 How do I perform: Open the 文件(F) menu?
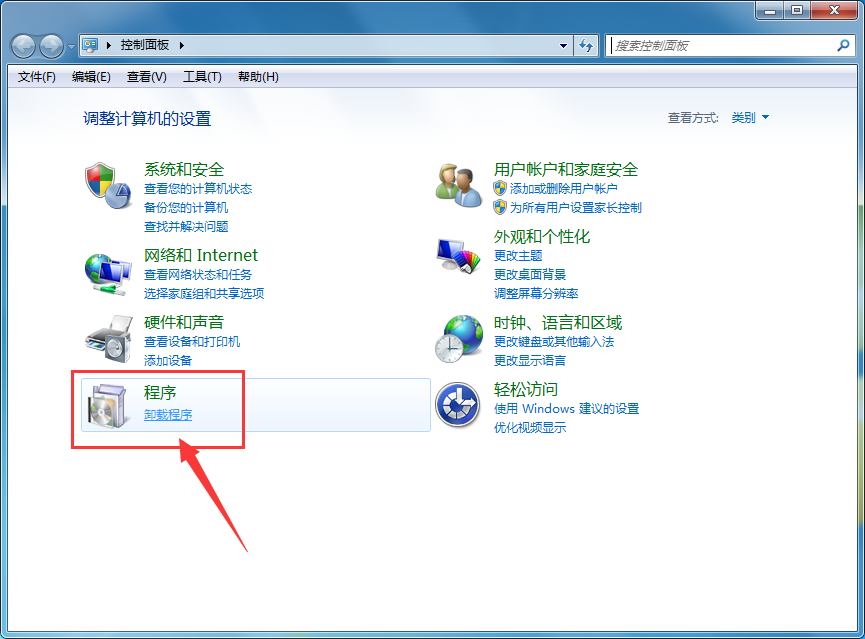(x=37, y=77)
